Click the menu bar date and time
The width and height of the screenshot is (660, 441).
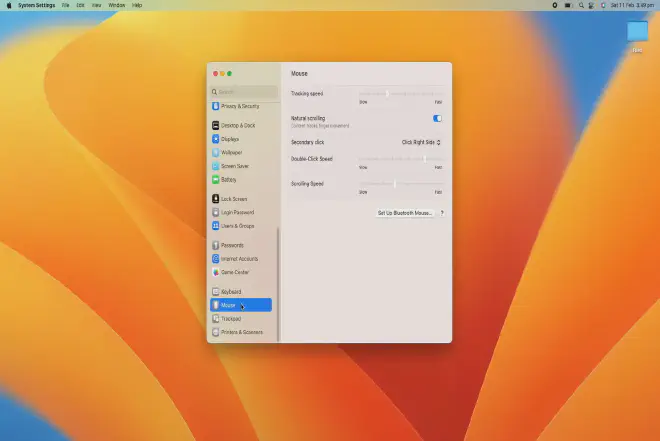point(632,5)
